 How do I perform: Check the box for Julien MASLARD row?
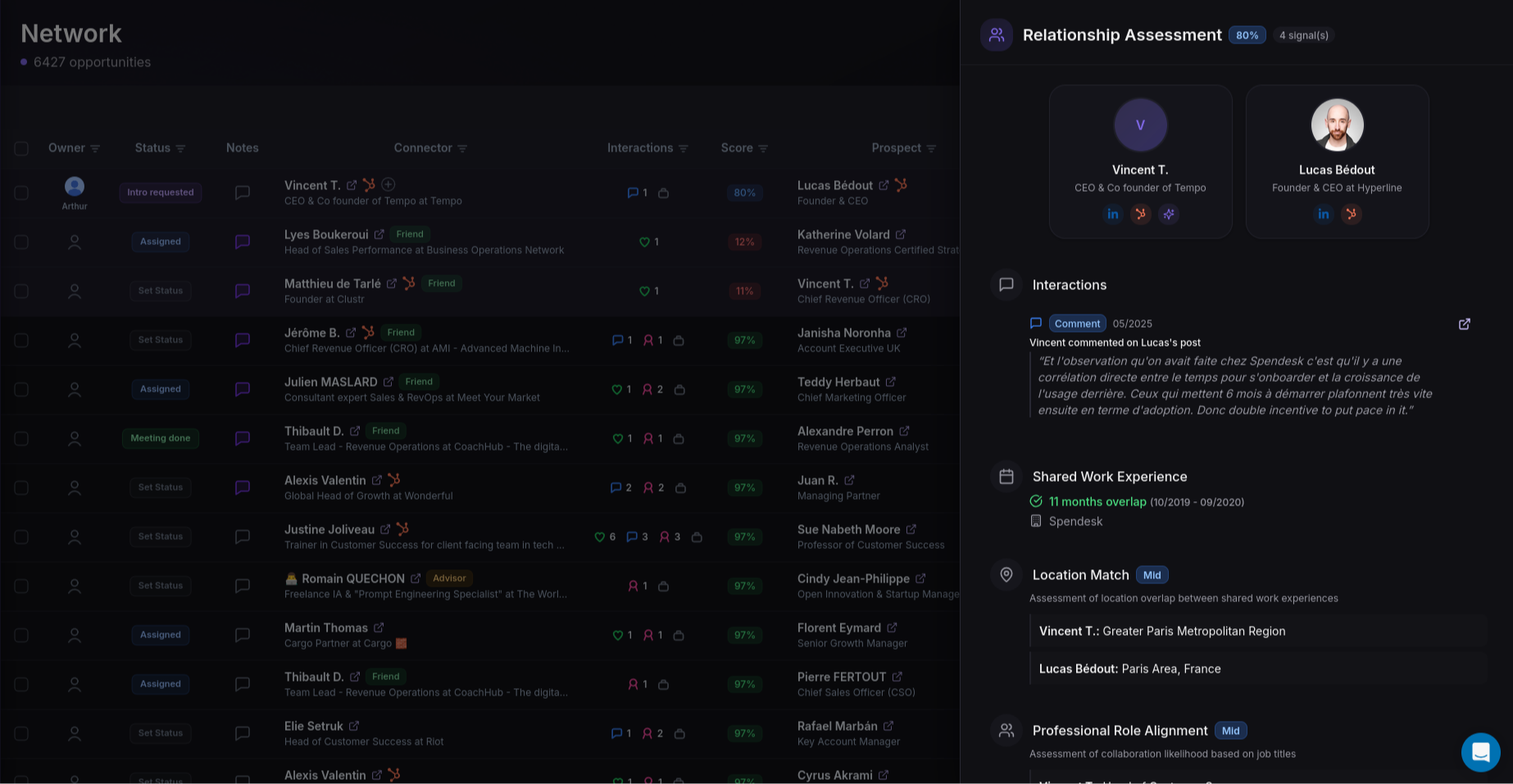coord(21,389)
